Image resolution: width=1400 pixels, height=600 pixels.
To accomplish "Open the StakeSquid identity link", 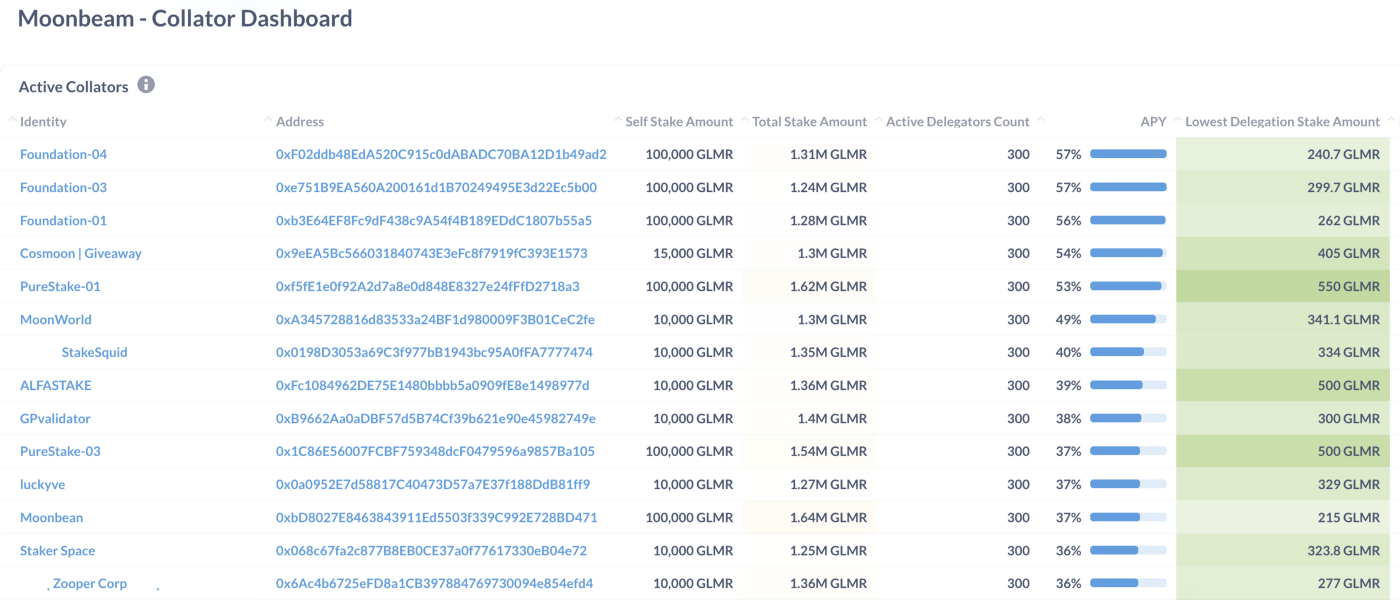I will coord(94,352).
